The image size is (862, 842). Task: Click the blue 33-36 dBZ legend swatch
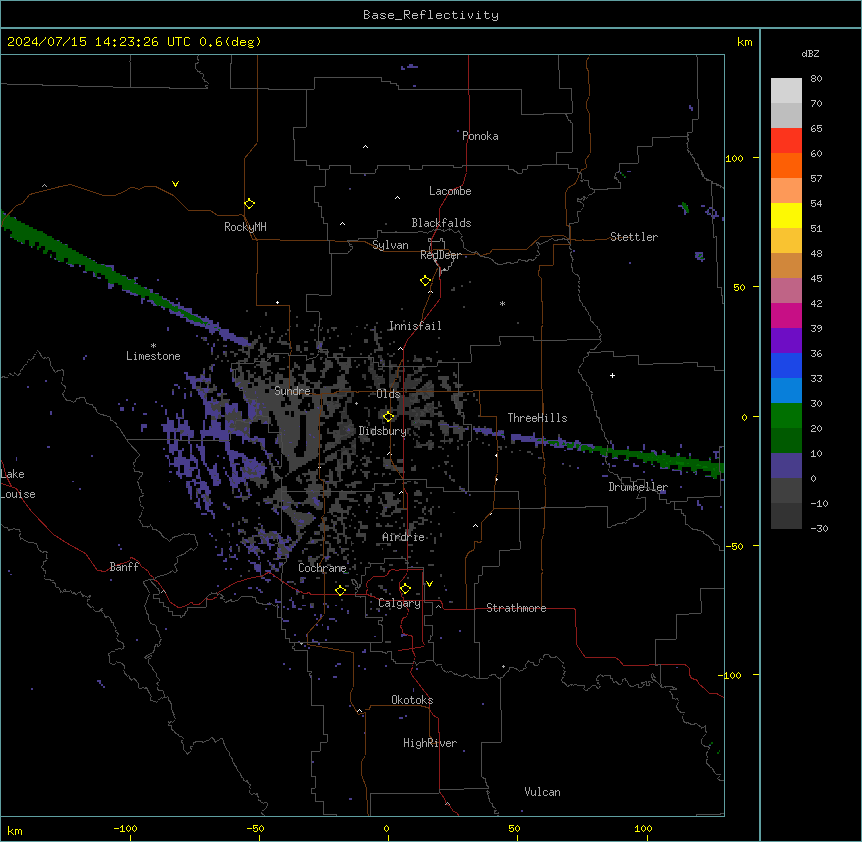click(786, 365)
